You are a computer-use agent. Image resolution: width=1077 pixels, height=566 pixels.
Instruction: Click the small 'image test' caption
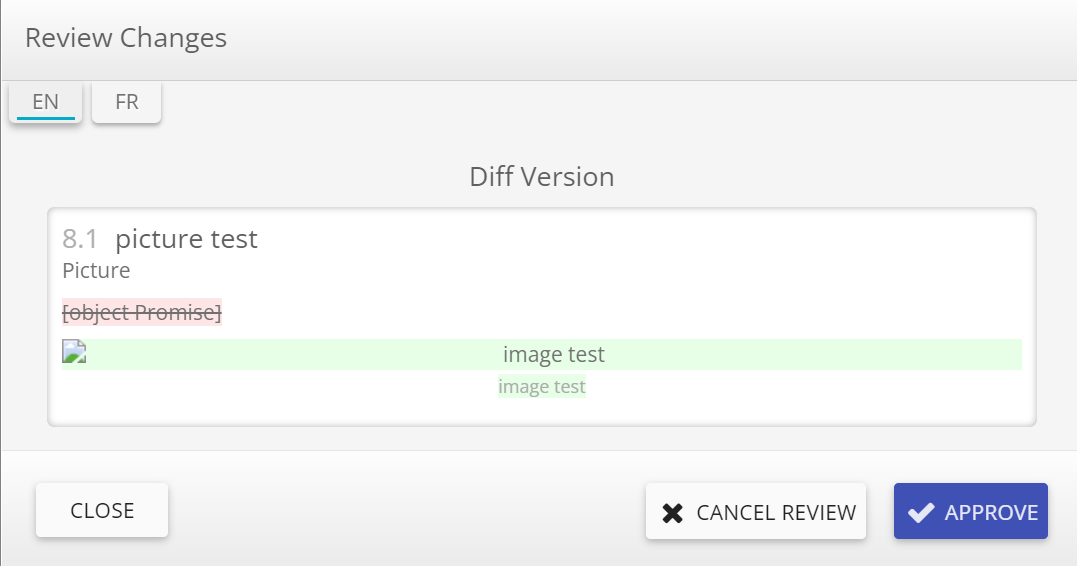tap(542, 386)
